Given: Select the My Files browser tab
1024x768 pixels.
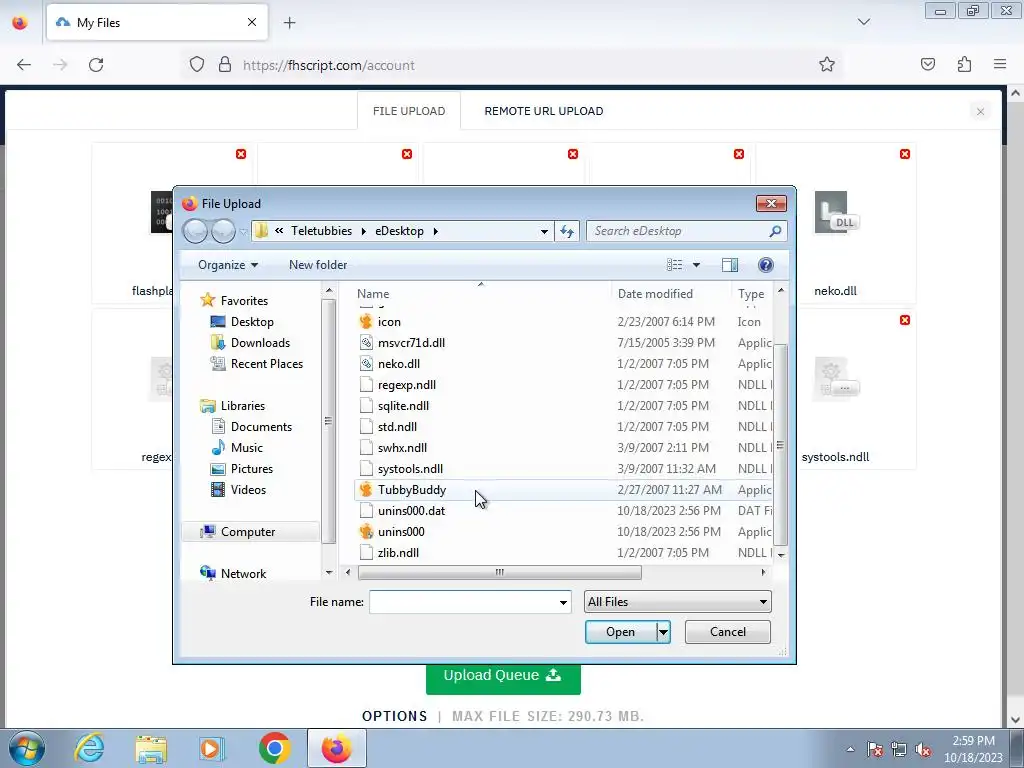Looking at the screenshot, I should click(157, 22).
